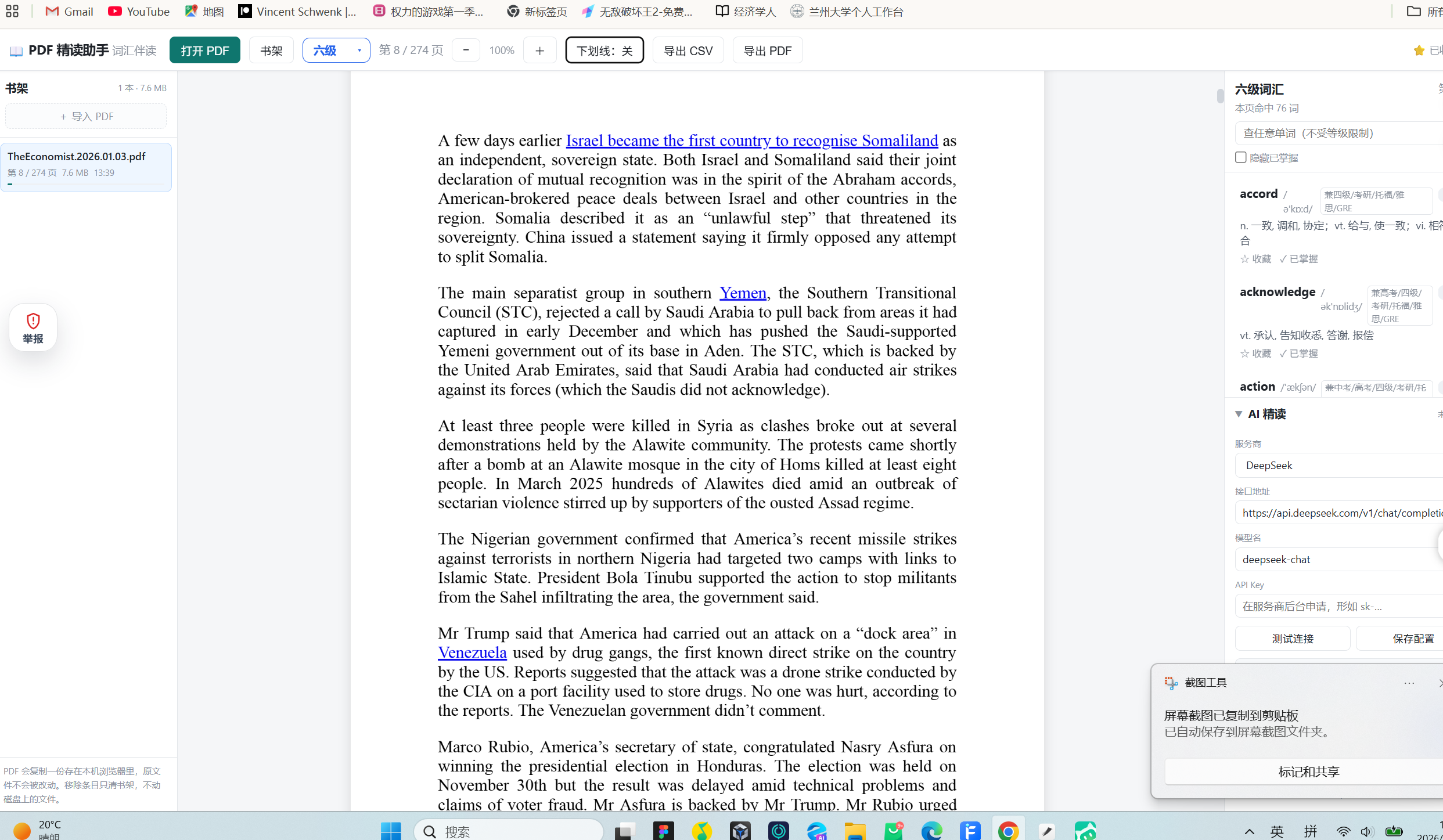Viewport: 1443px width, 840px height.
Task: Switch to Microsoft Edge in the taskbar
Action: pyautogui.click(x=932, y=831)
